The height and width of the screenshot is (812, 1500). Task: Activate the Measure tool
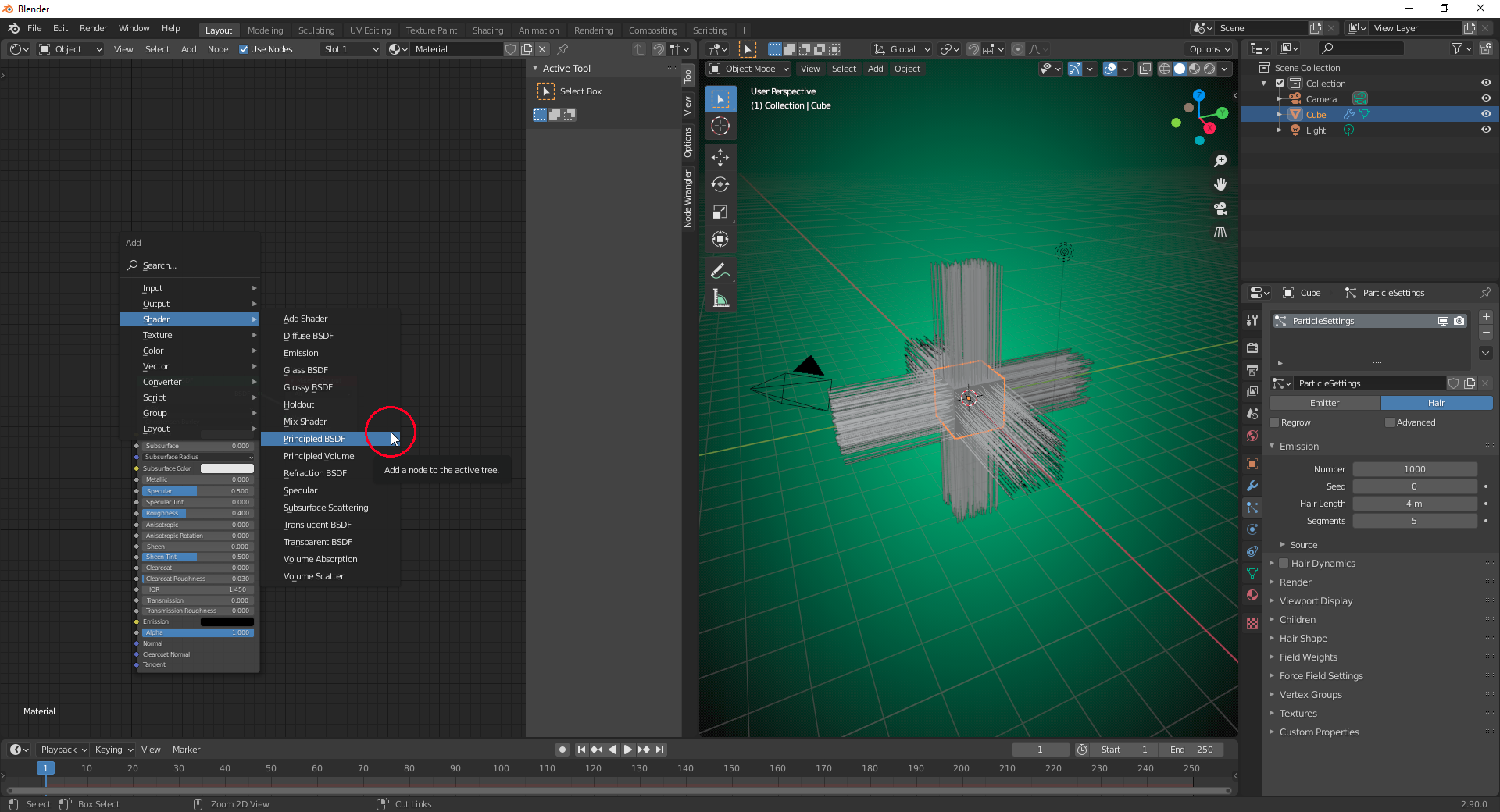pyautogui.click(x=720, y=297)
